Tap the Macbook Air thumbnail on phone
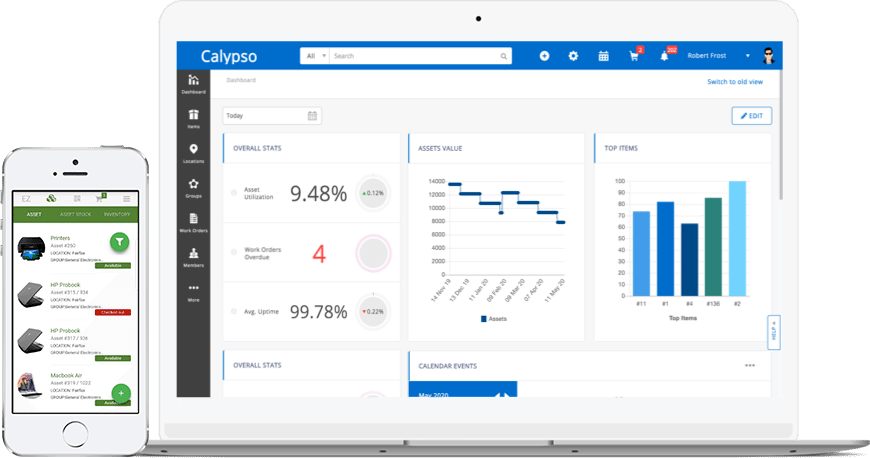 (30, 385)
